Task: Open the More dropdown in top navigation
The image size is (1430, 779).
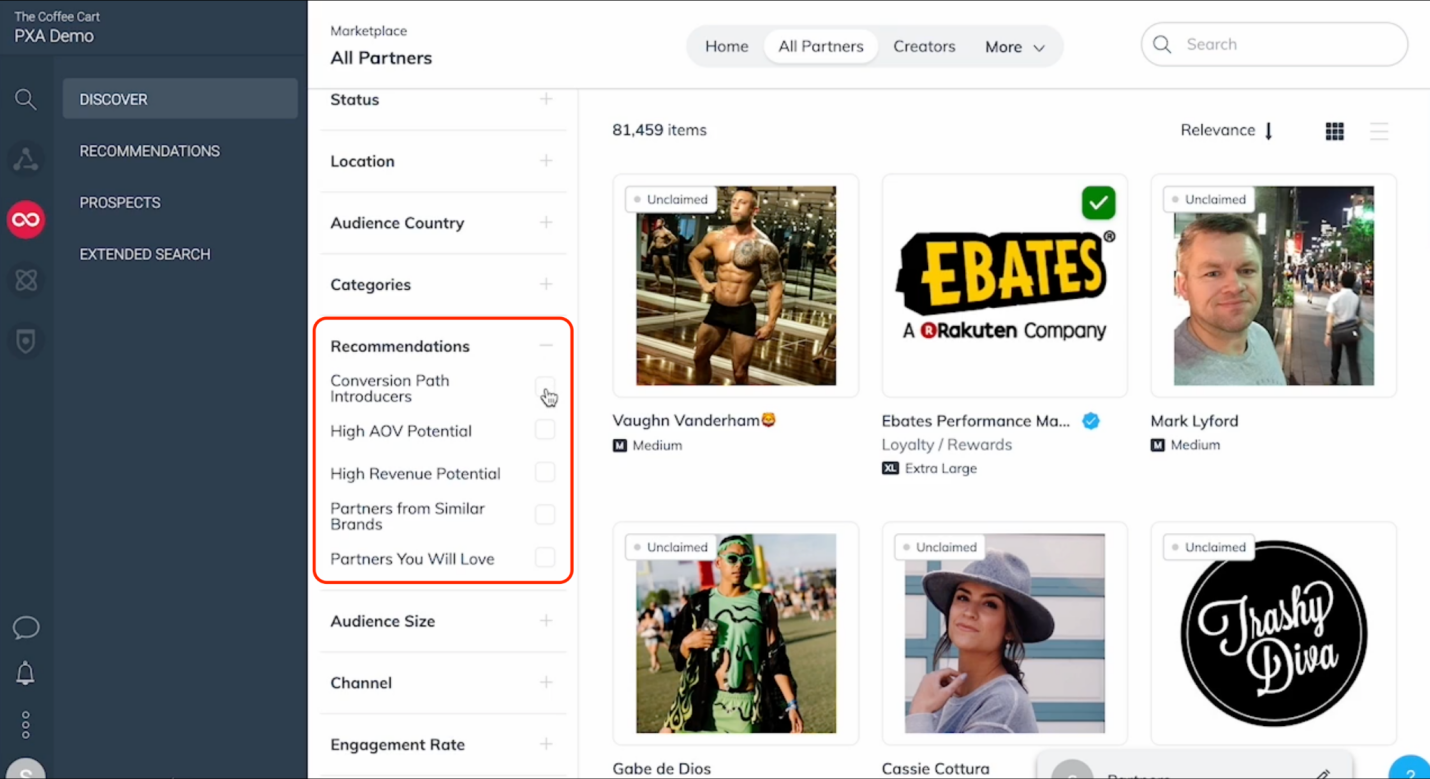Action: (1014, 47)
